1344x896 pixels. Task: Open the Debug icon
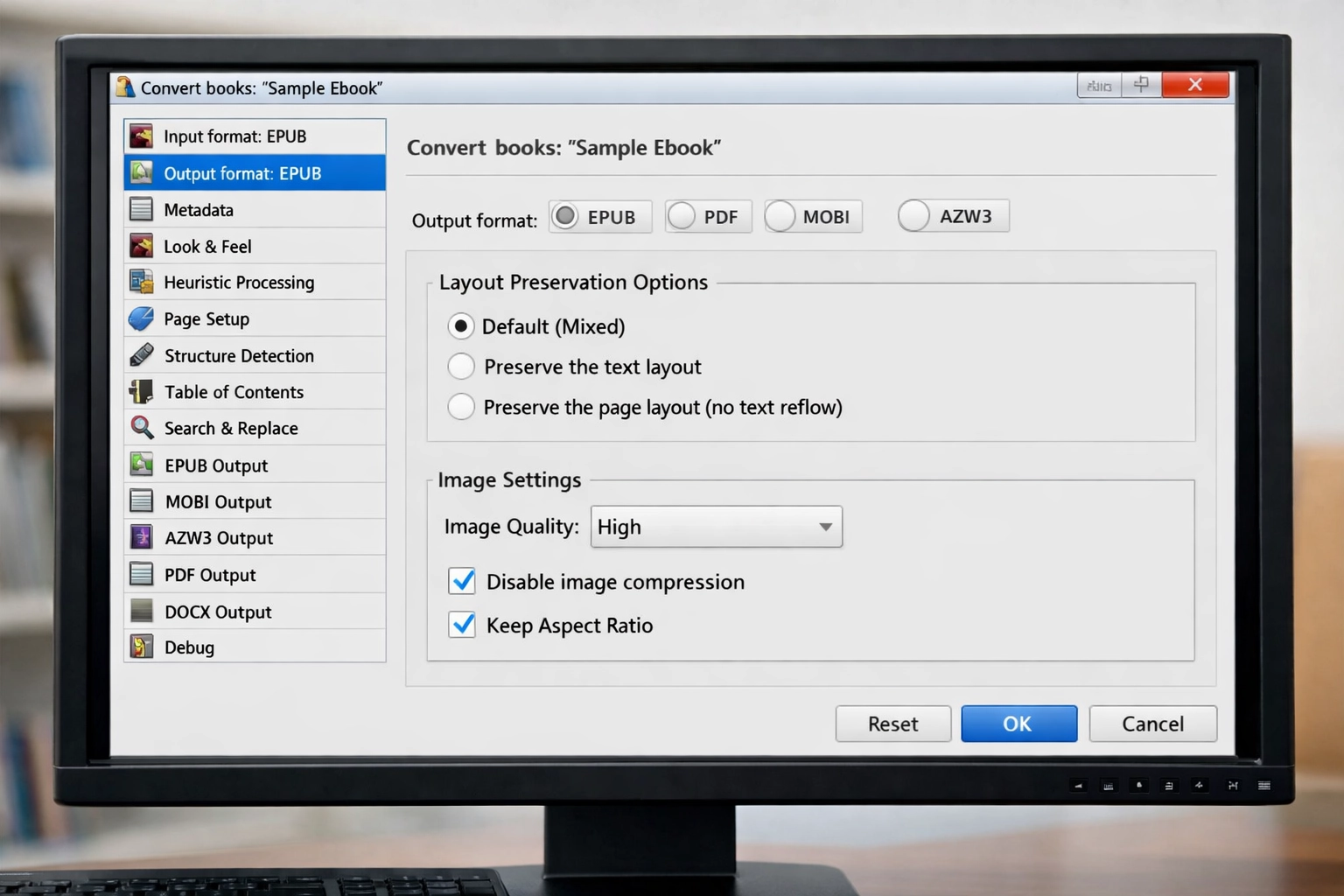pos(141,647)
